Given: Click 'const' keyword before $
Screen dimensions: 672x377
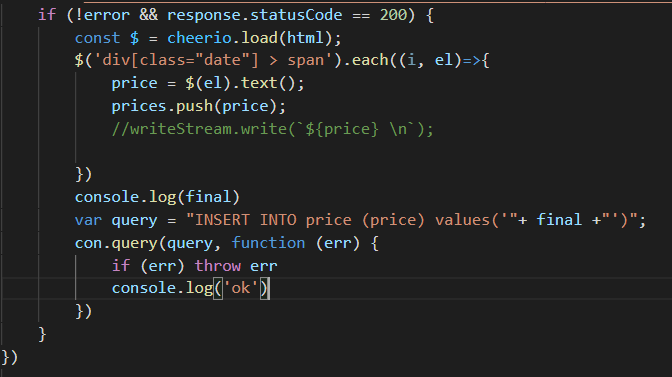Looking at the screenshot, I should pos(97,38).
